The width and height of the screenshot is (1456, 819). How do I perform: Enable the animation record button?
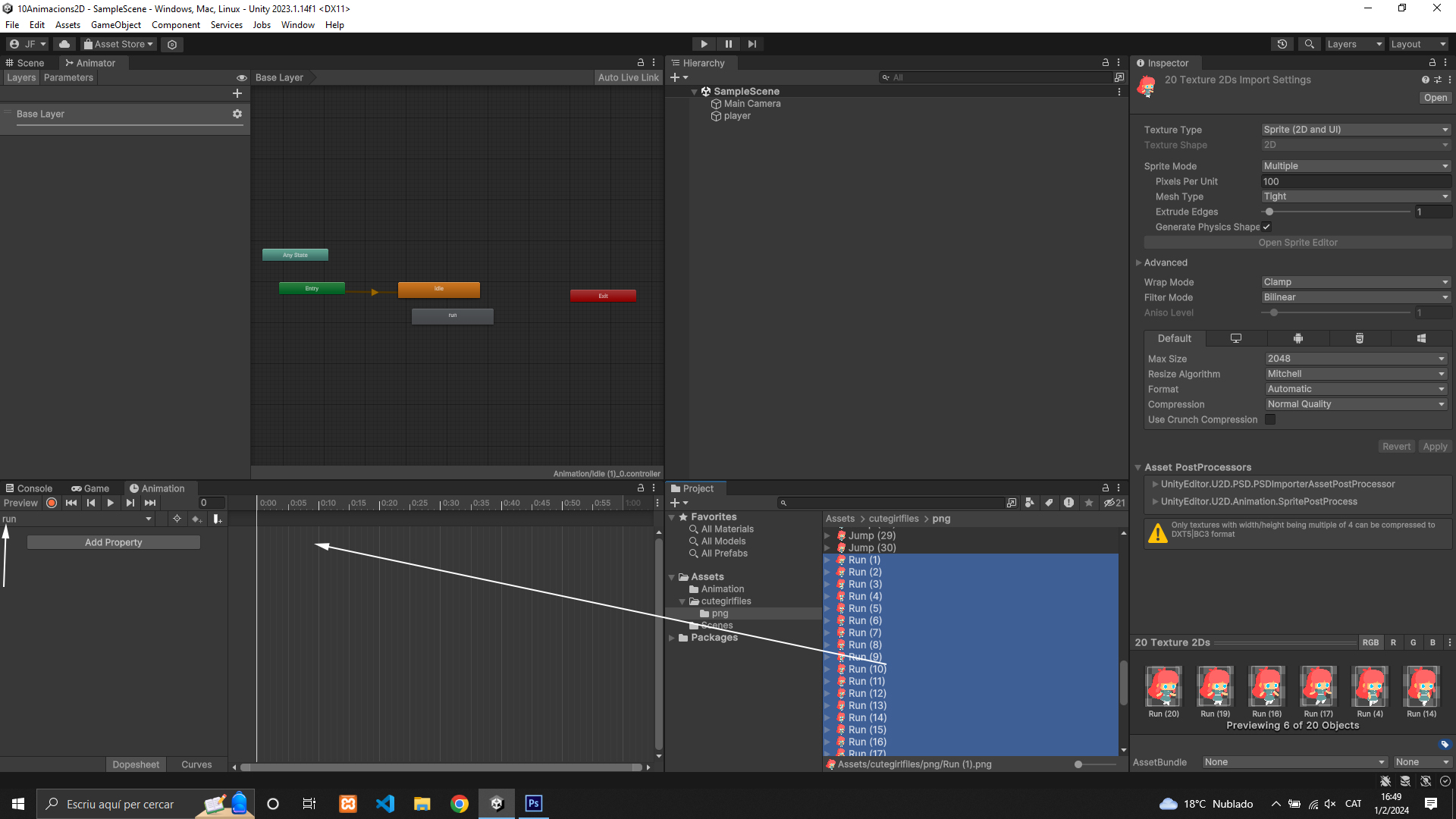pyautogui.click(x=52, y=503)
